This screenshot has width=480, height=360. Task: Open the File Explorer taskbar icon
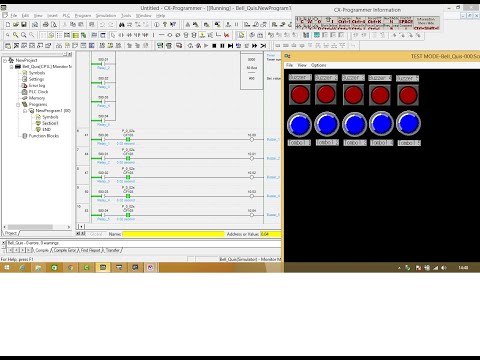38,267
